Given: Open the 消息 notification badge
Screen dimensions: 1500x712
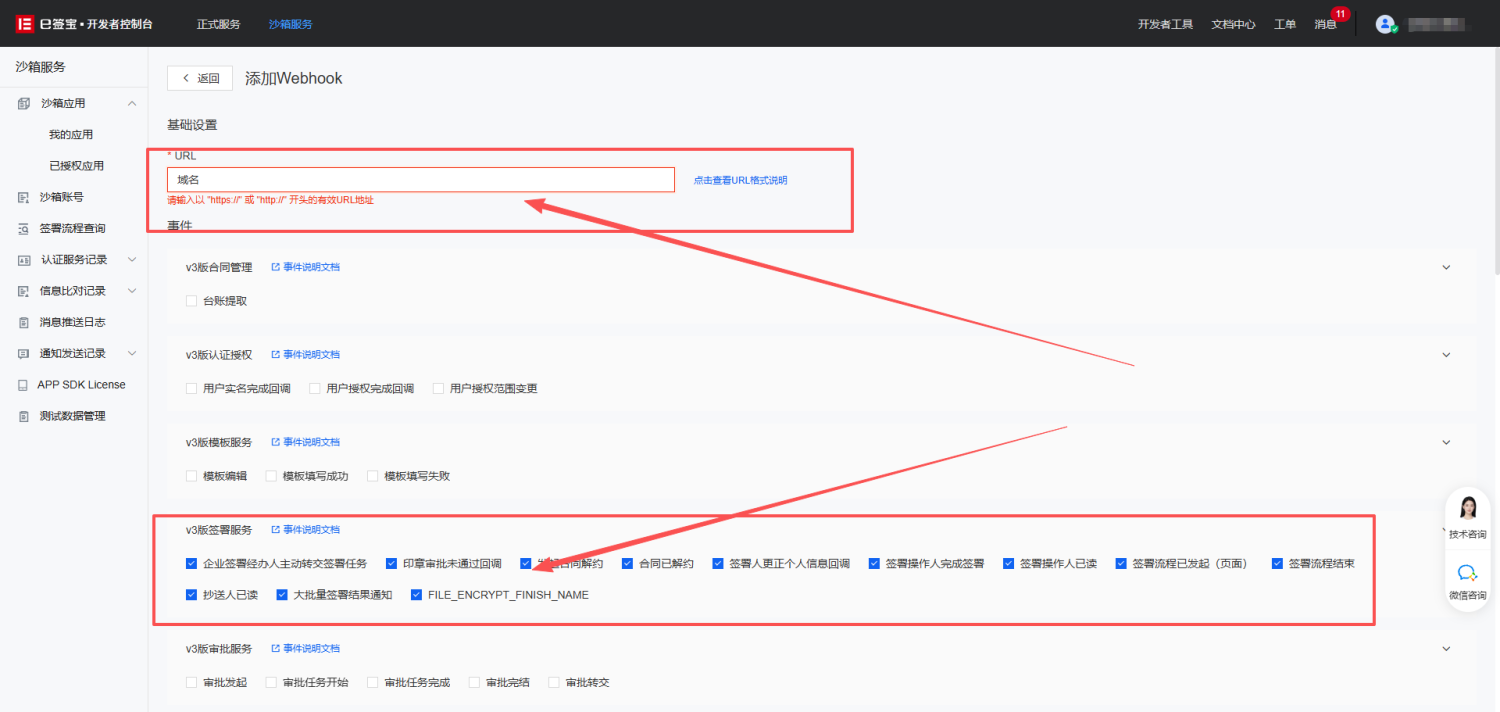Looking at the screenshot, I should (1339, 15).
